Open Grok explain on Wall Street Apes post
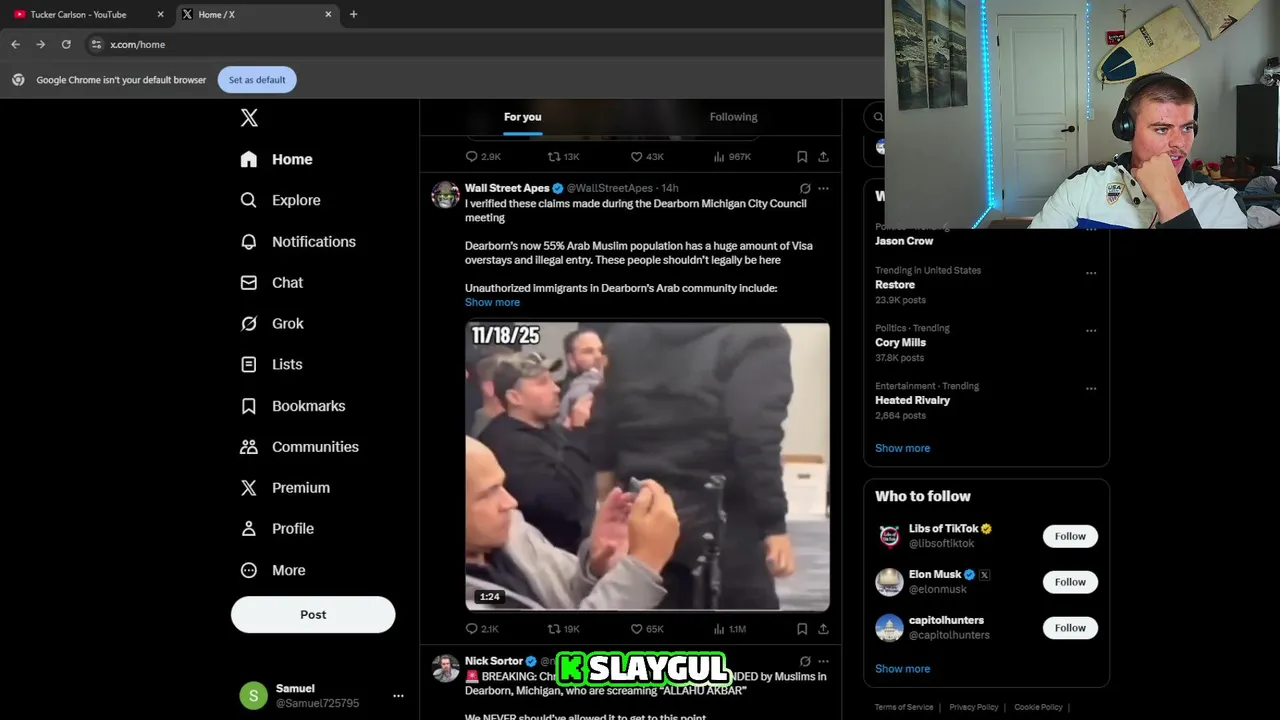 tap(805, 188)
